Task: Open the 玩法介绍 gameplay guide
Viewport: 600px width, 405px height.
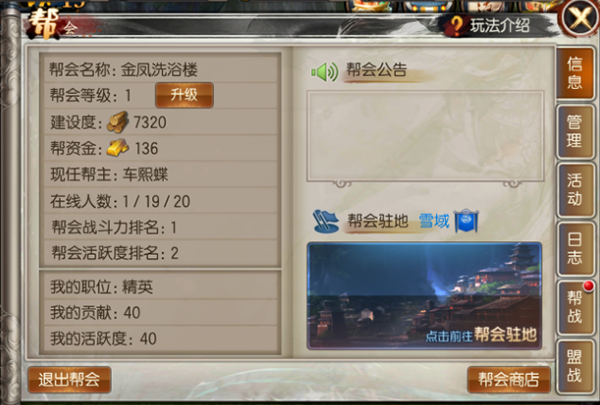Action: (499, 26)
